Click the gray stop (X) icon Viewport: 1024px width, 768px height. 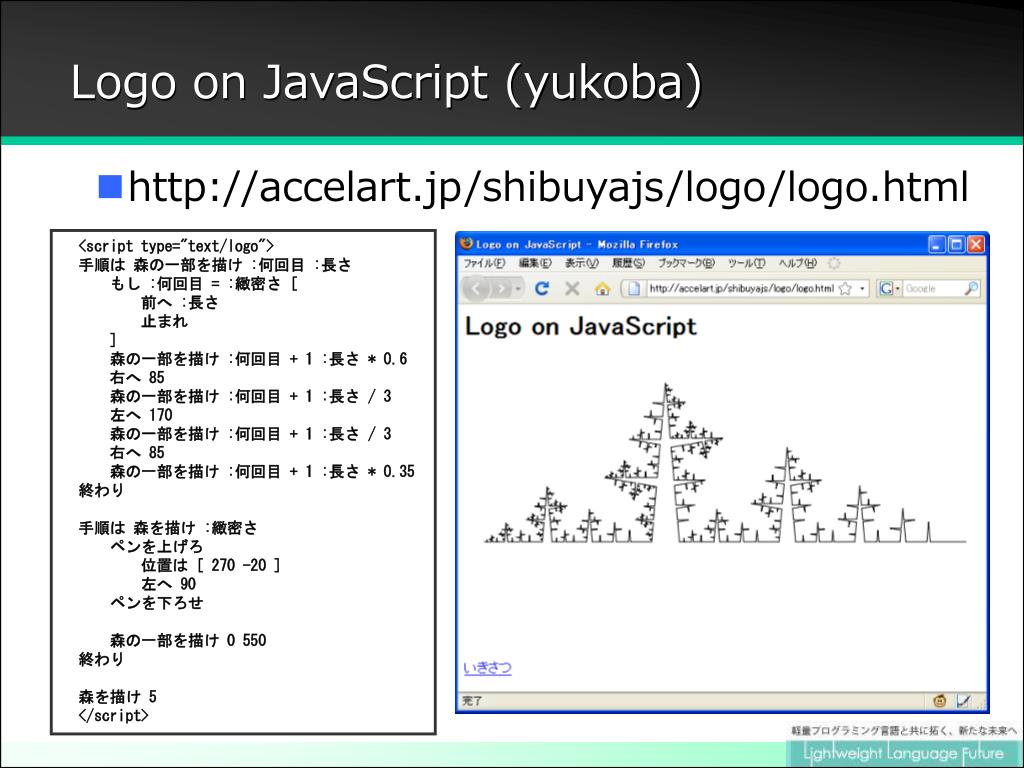[572, 288]
